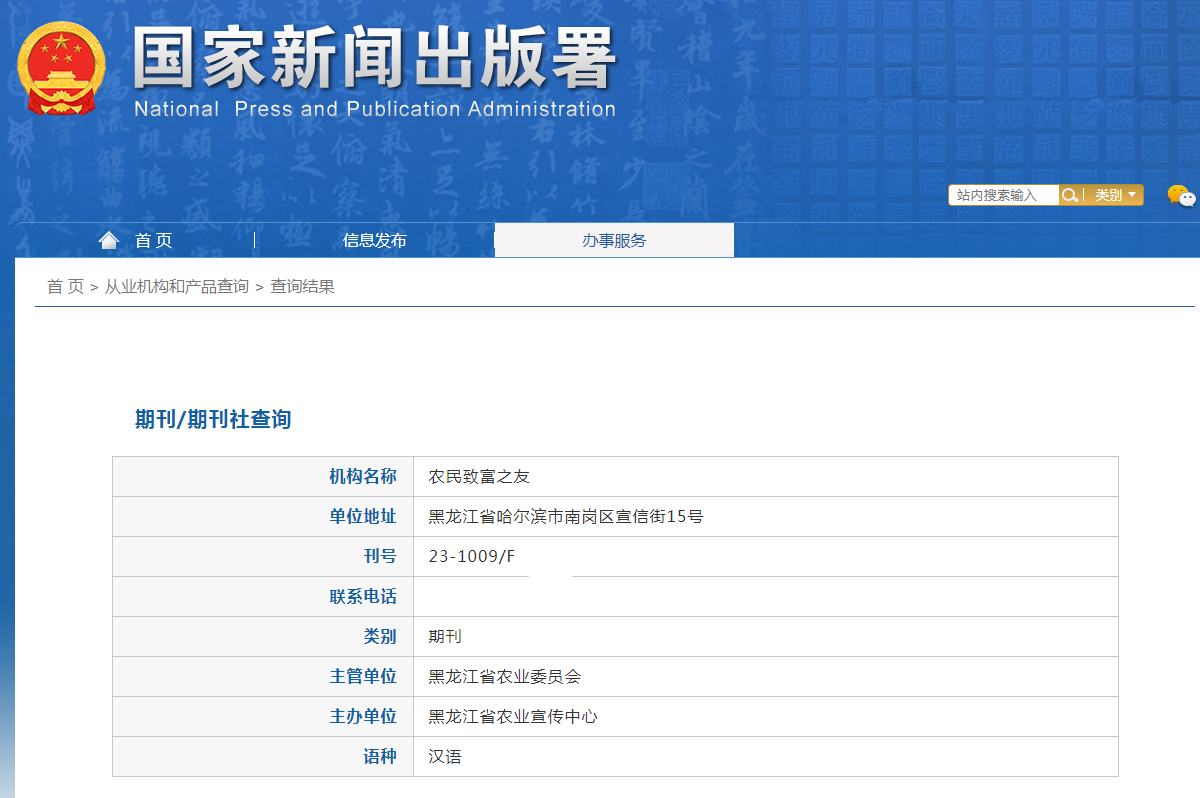
Task: Click the 黑龙江省农业委员会 cell
Action: pyautogui.click(x=505, y=677)
